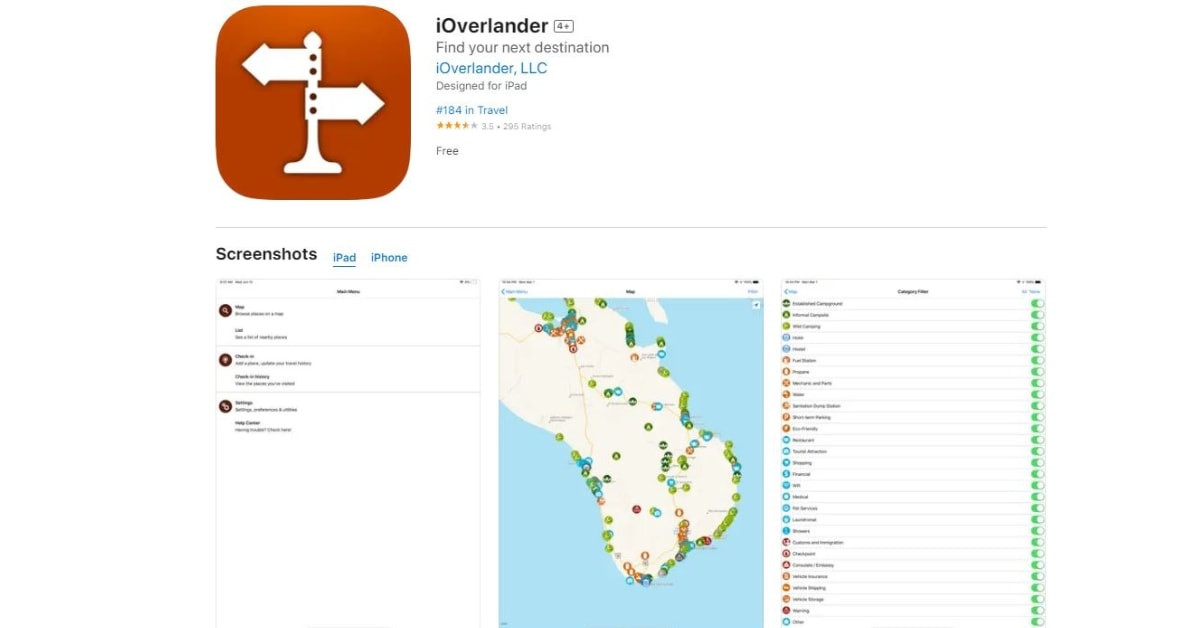Tap None in the Category Filter header
Image resolution: width=1200 pixels, height=628 pixels.
pyautogui.click(x=1035, y=292)
